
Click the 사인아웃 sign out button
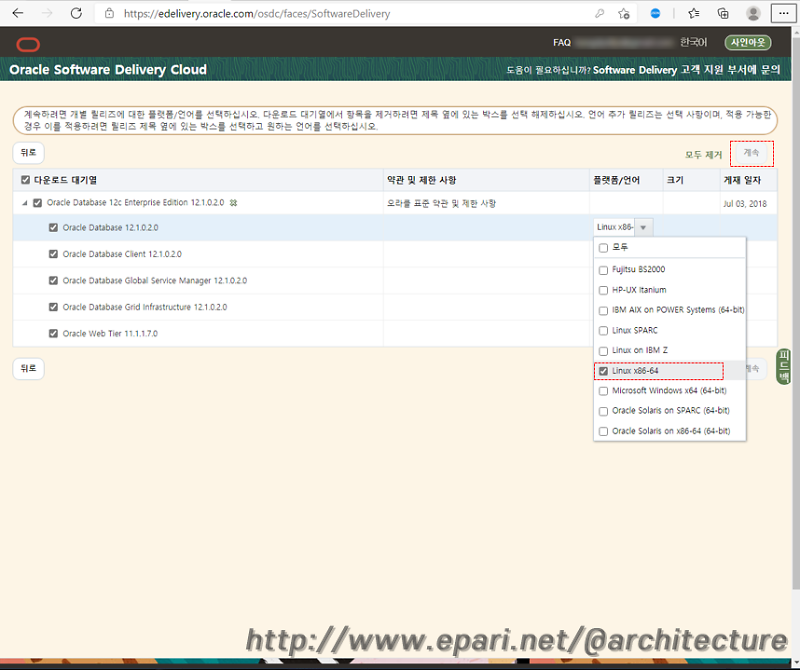pos(748,42)
